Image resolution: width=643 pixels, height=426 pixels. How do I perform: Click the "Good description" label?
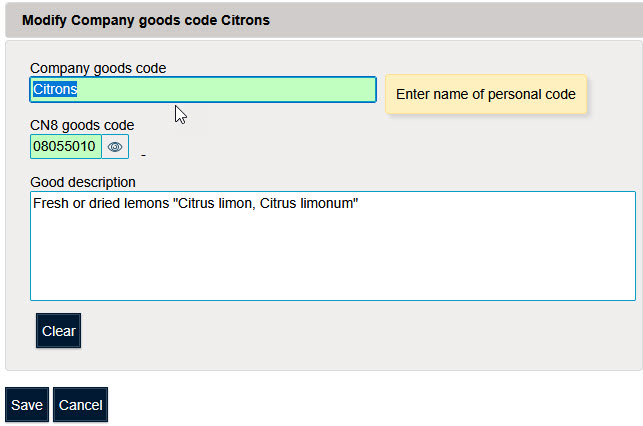tap(83, 182)
